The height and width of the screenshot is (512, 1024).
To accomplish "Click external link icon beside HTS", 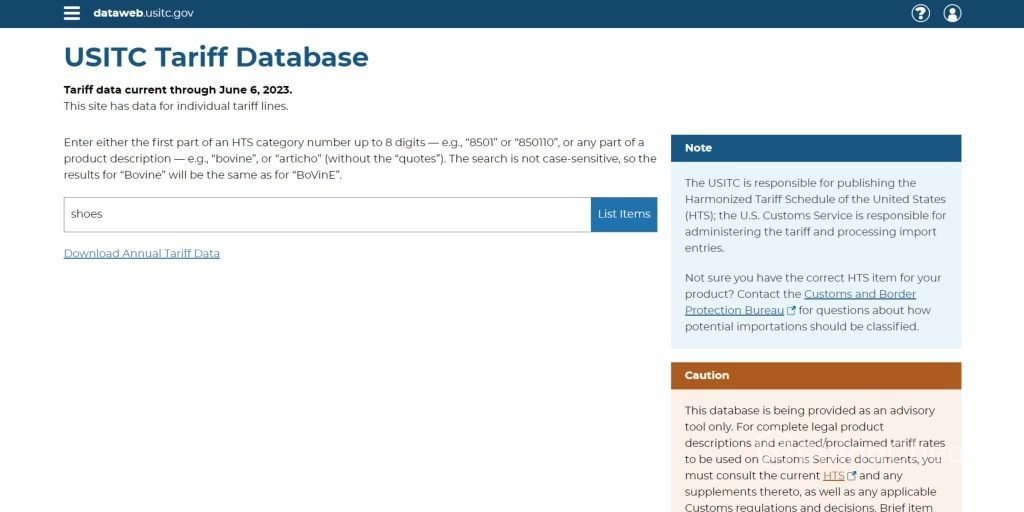I will click(851, 476).
